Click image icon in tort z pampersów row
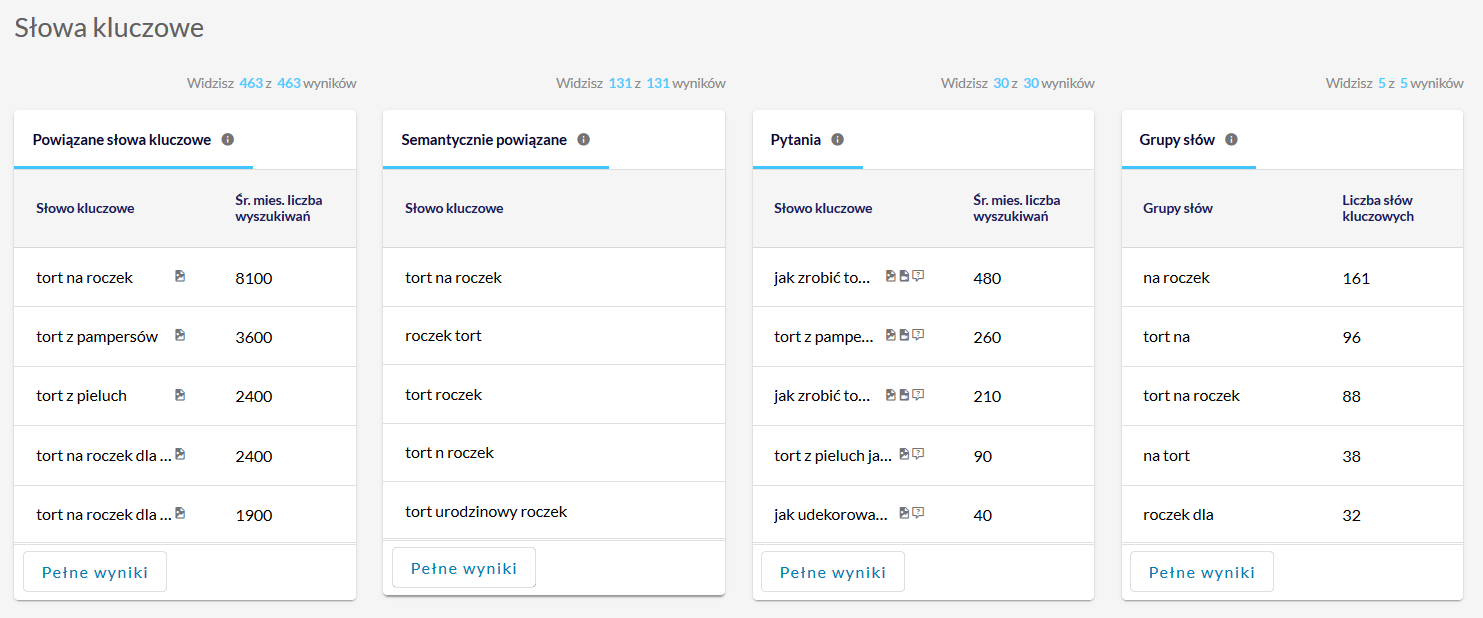The image size is (1483, 618). [x=180, y=335]
